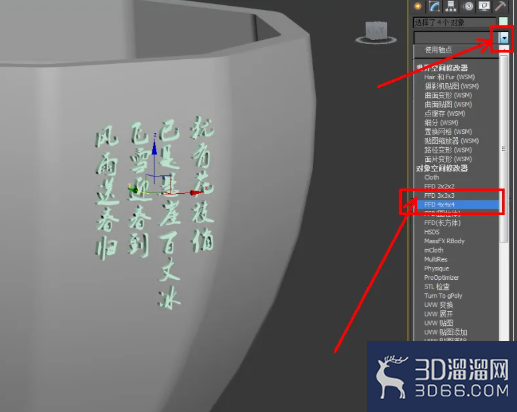Click the 3D text 已是悬崖百丈冰 column

170,215
